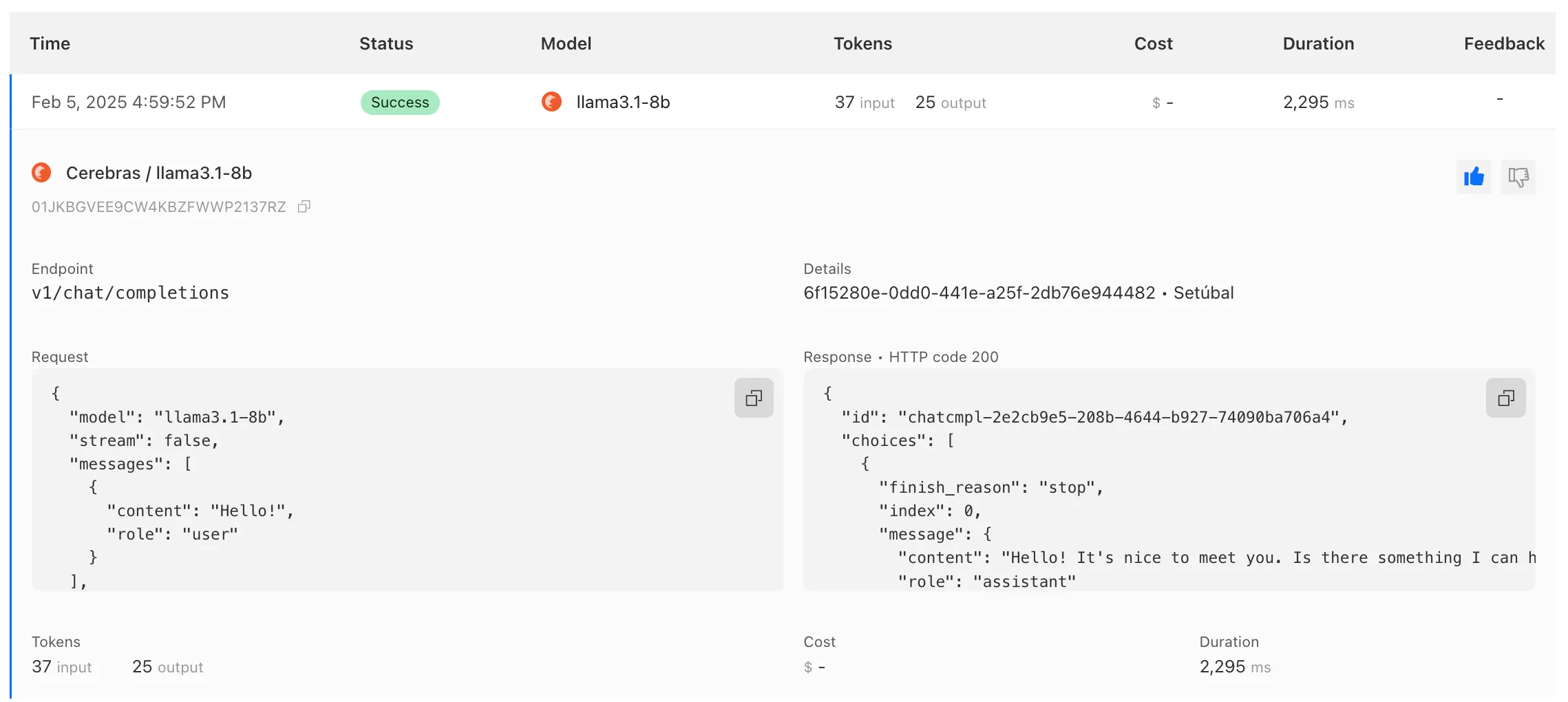The width and height of the screenshot is (1568, 702).
Task: Sort logs by the Cost column
Action: (1153, 43)
